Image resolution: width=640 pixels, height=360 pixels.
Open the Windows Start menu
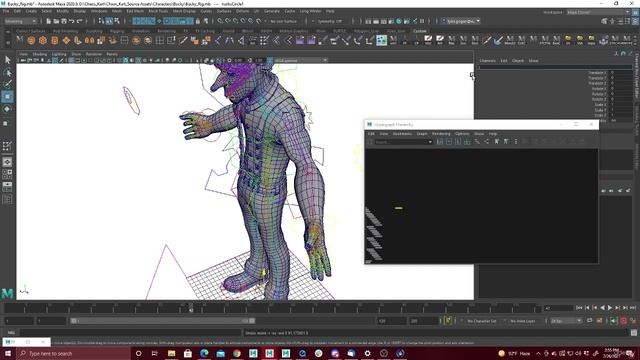coord(8,353)
